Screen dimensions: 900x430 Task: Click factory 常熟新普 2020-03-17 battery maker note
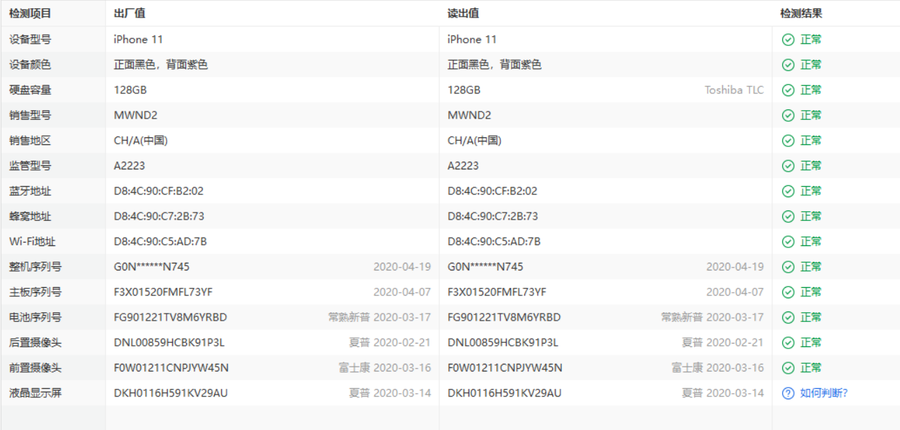pyautogui.click(x=379, y=317)
